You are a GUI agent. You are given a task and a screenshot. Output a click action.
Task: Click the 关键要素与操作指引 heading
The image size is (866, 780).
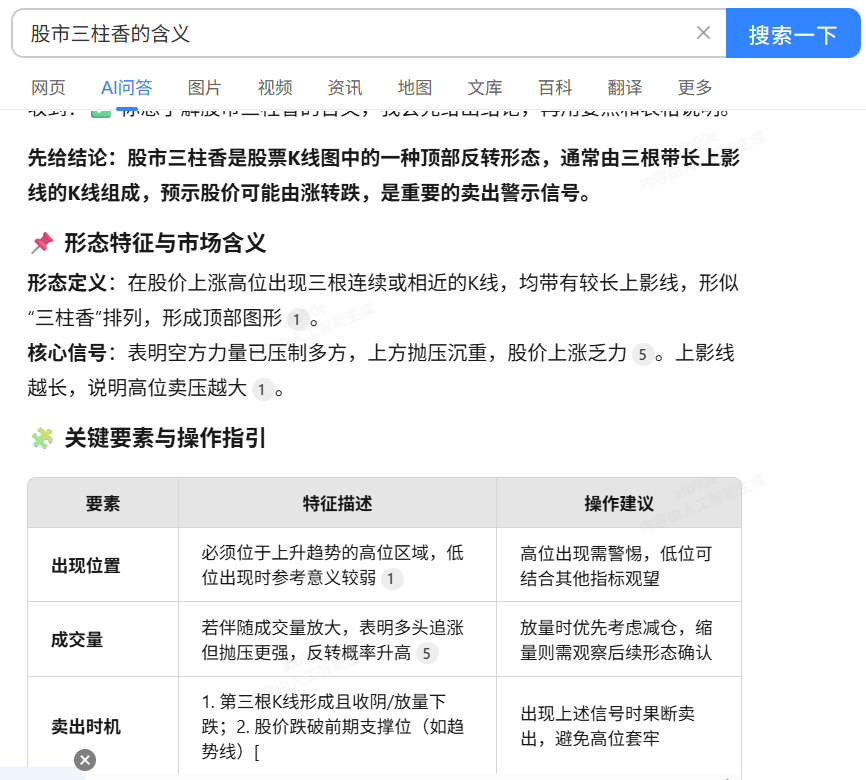tap(165, 438)
